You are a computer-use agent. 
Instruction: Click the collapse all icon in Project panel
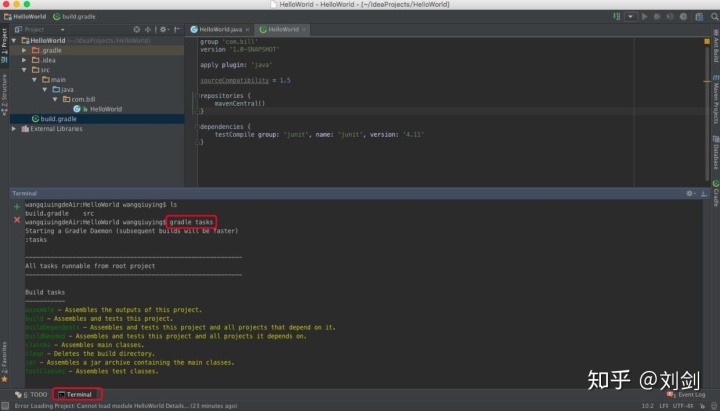click(x=148, y=29)
